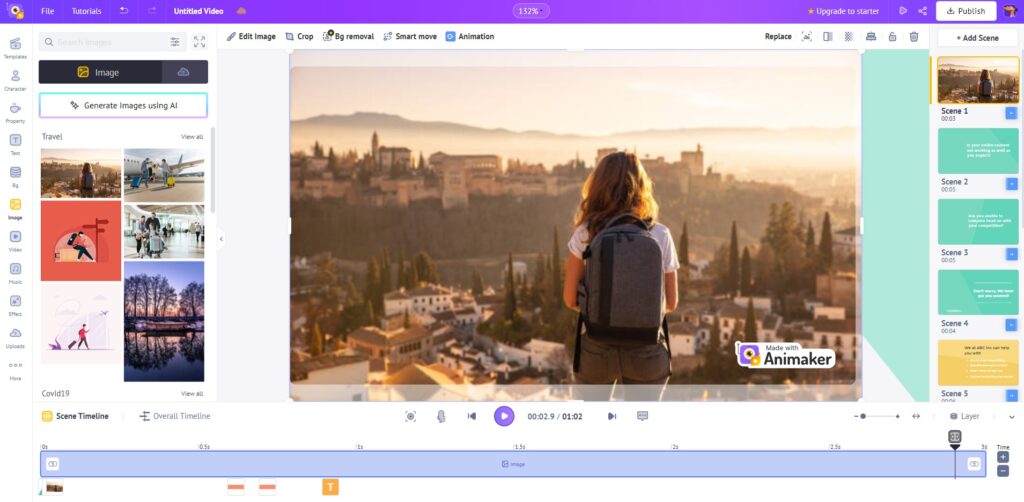Open Scene 5 options menu button
Image resolution: width=1024 pixels, height=502 pixels.
point(1011,395)
